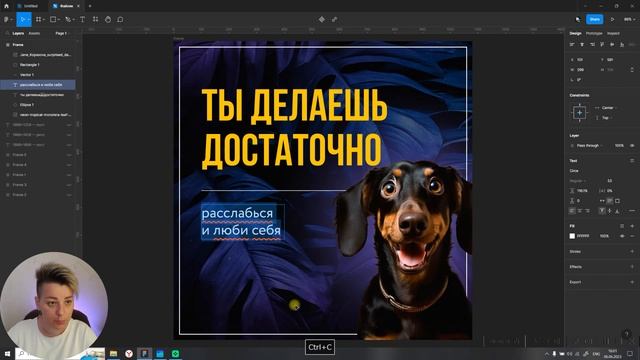Open the Pass through blend mode dropdown
640x360 pixels.
click(x=589, y=145)
